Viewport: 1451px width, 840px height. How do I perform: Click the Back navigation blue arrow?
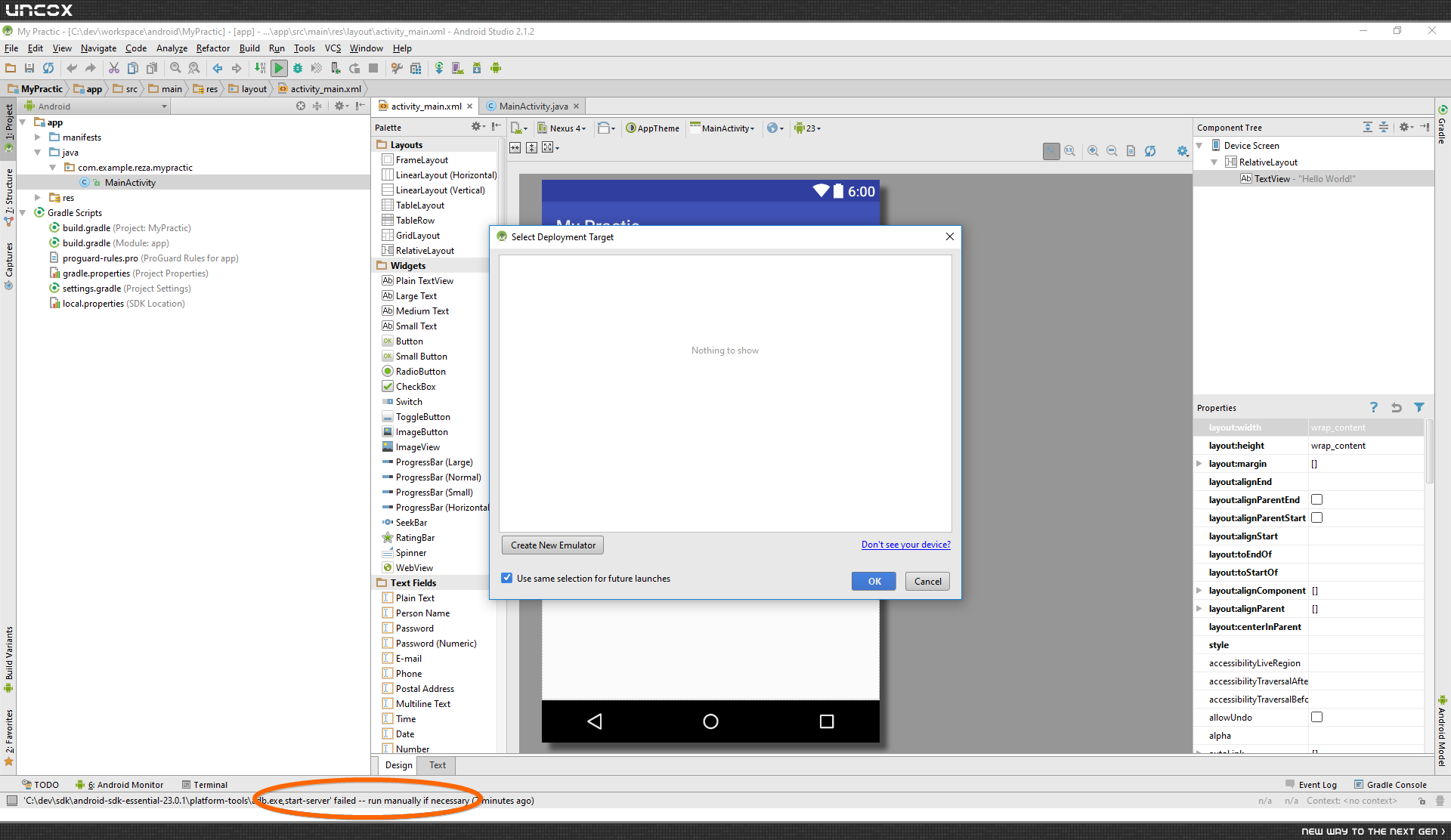point(218,68)
